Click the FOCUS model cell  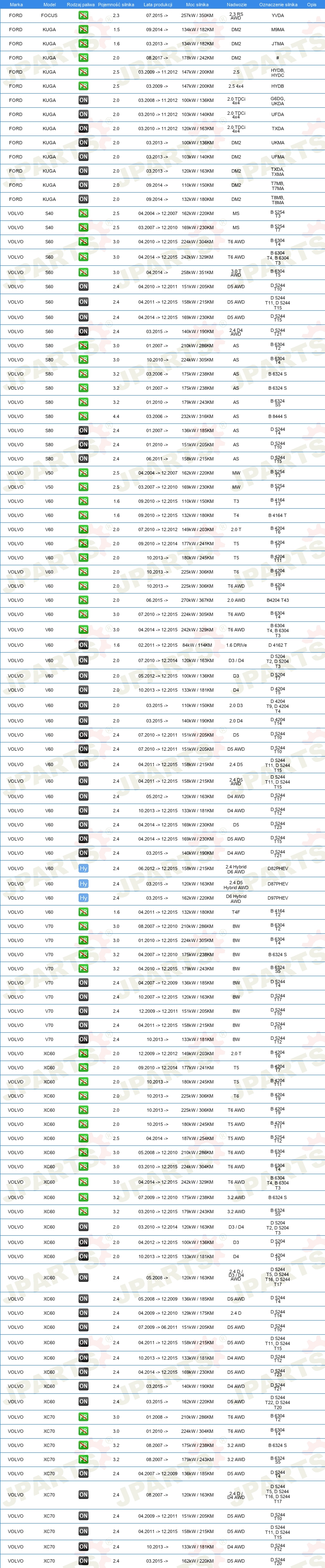(49, 15)
